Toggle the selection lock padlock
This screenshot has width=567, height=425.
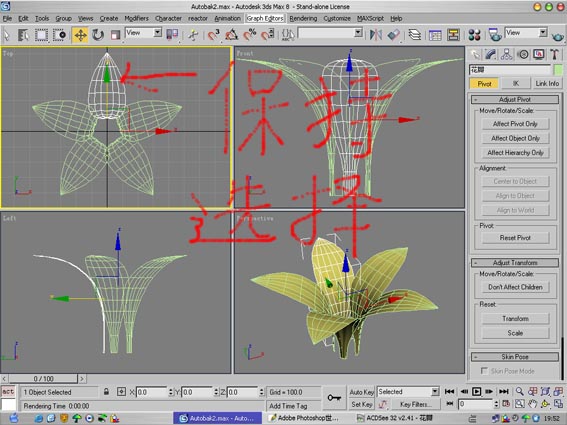106,392
